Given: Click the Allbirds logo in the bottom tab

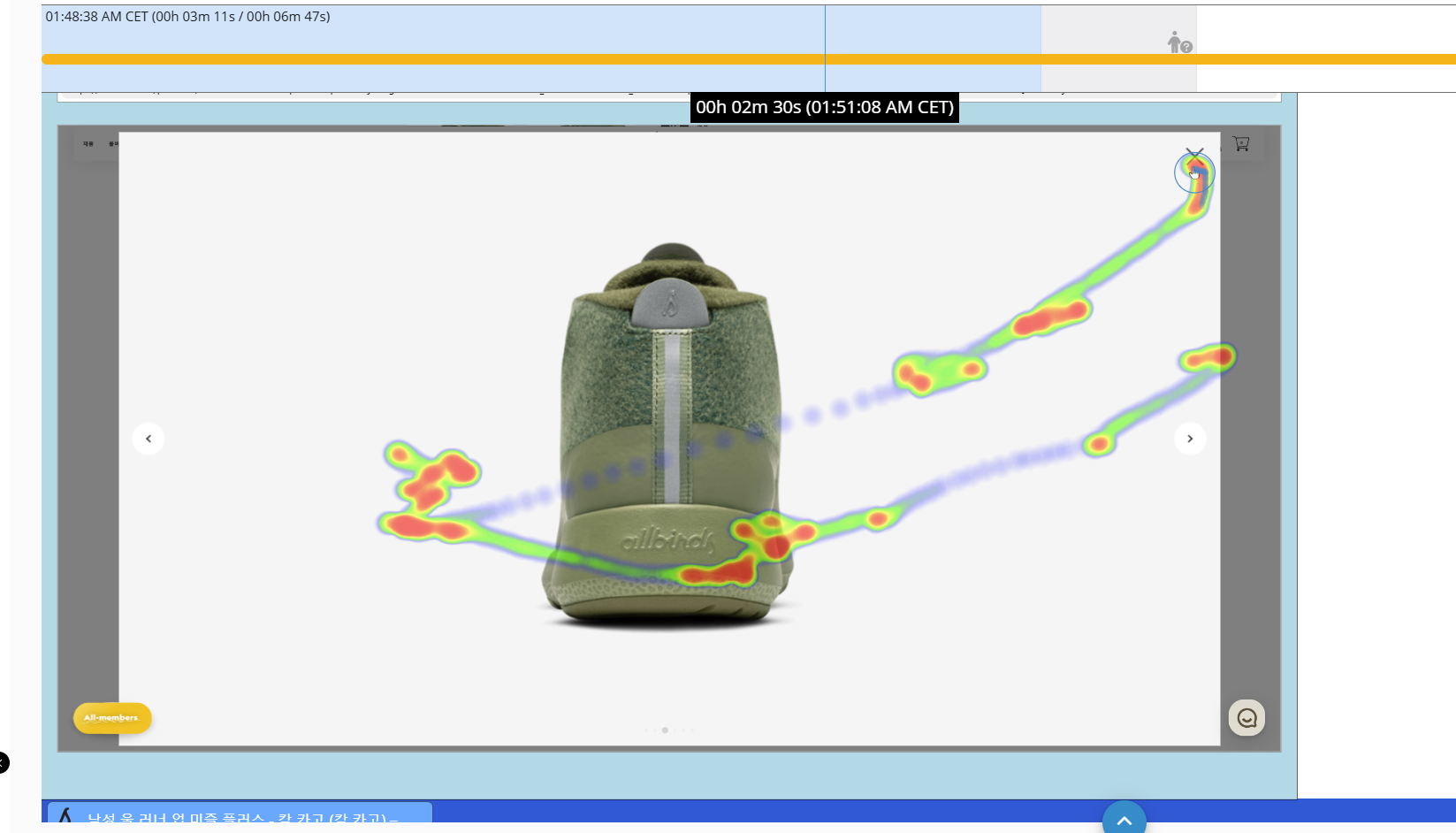Looking at the screenshot, I should tap(65, 816).
